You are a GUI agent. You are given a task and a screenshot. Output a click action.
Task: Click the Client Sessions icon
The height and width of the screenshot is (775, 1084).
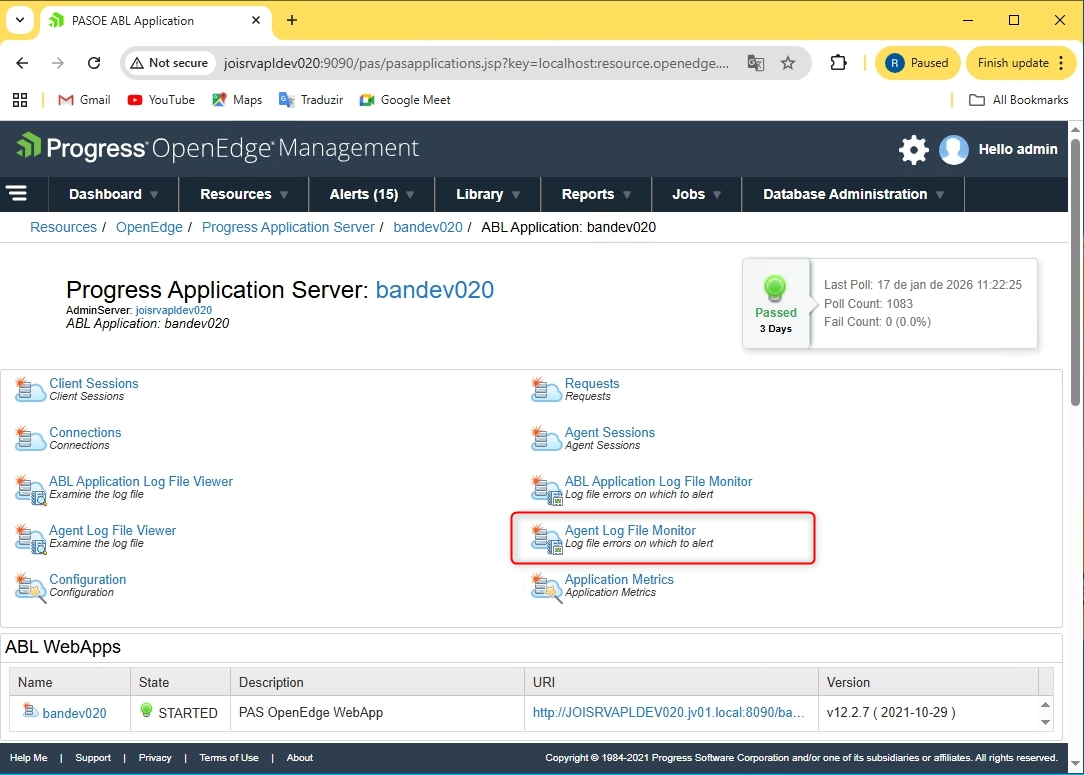30,389
